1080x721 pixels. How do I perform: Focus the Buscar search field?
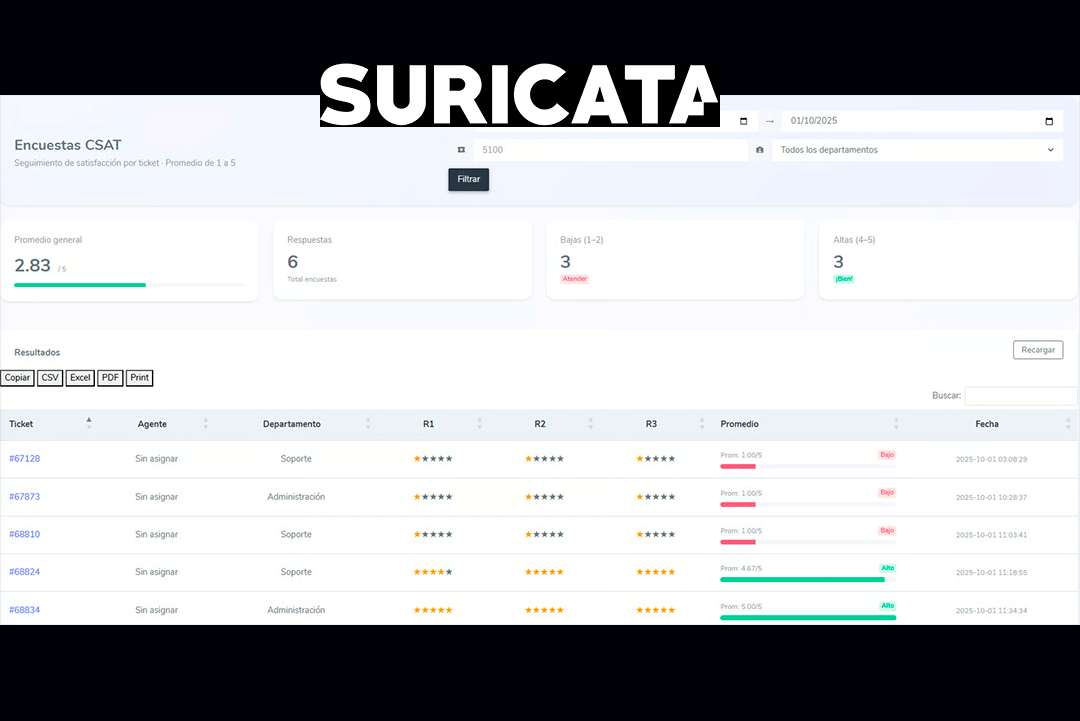click(1020, 396)
